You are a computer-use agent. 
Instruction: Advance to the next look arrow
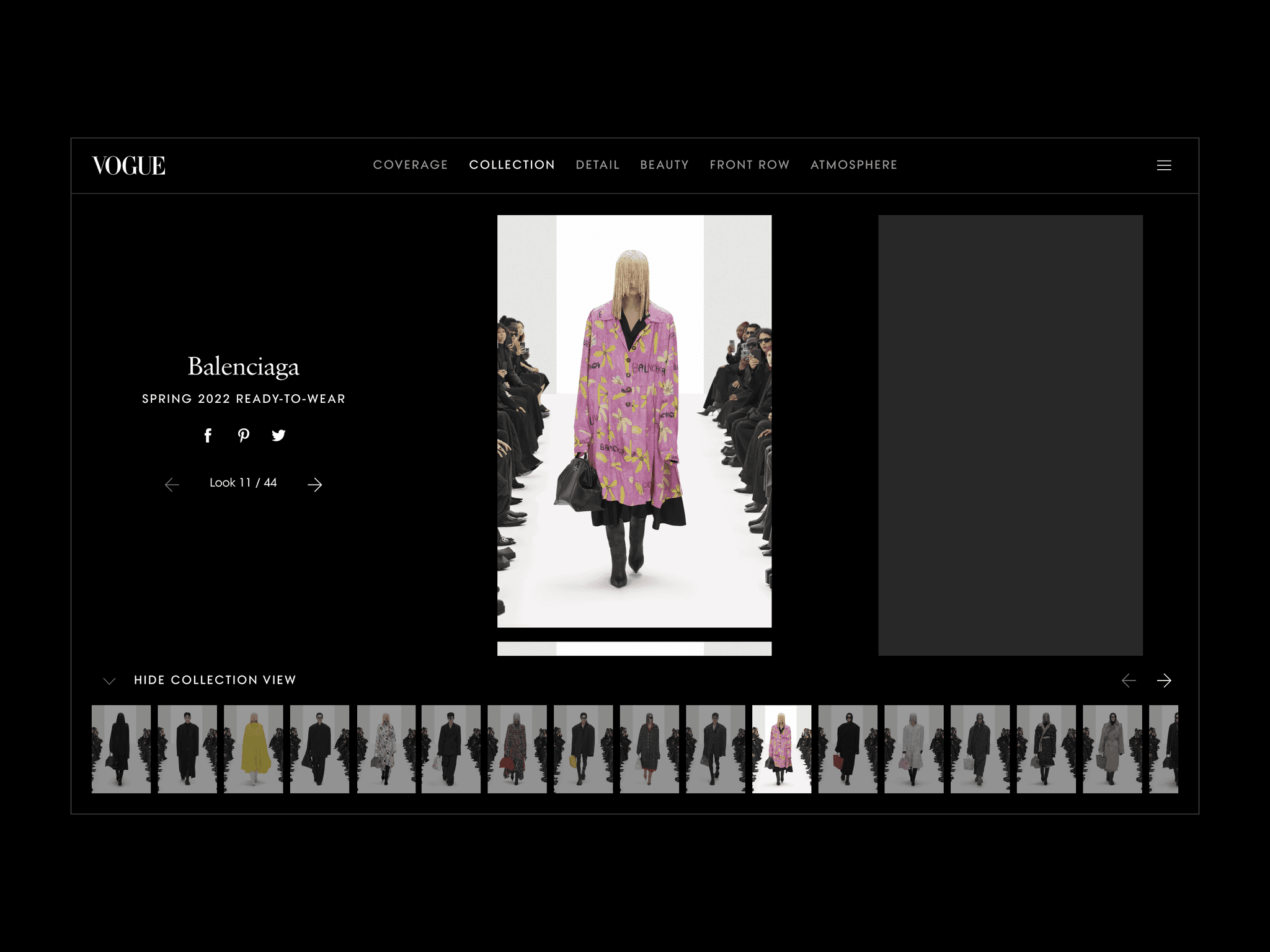pos(315,485)
